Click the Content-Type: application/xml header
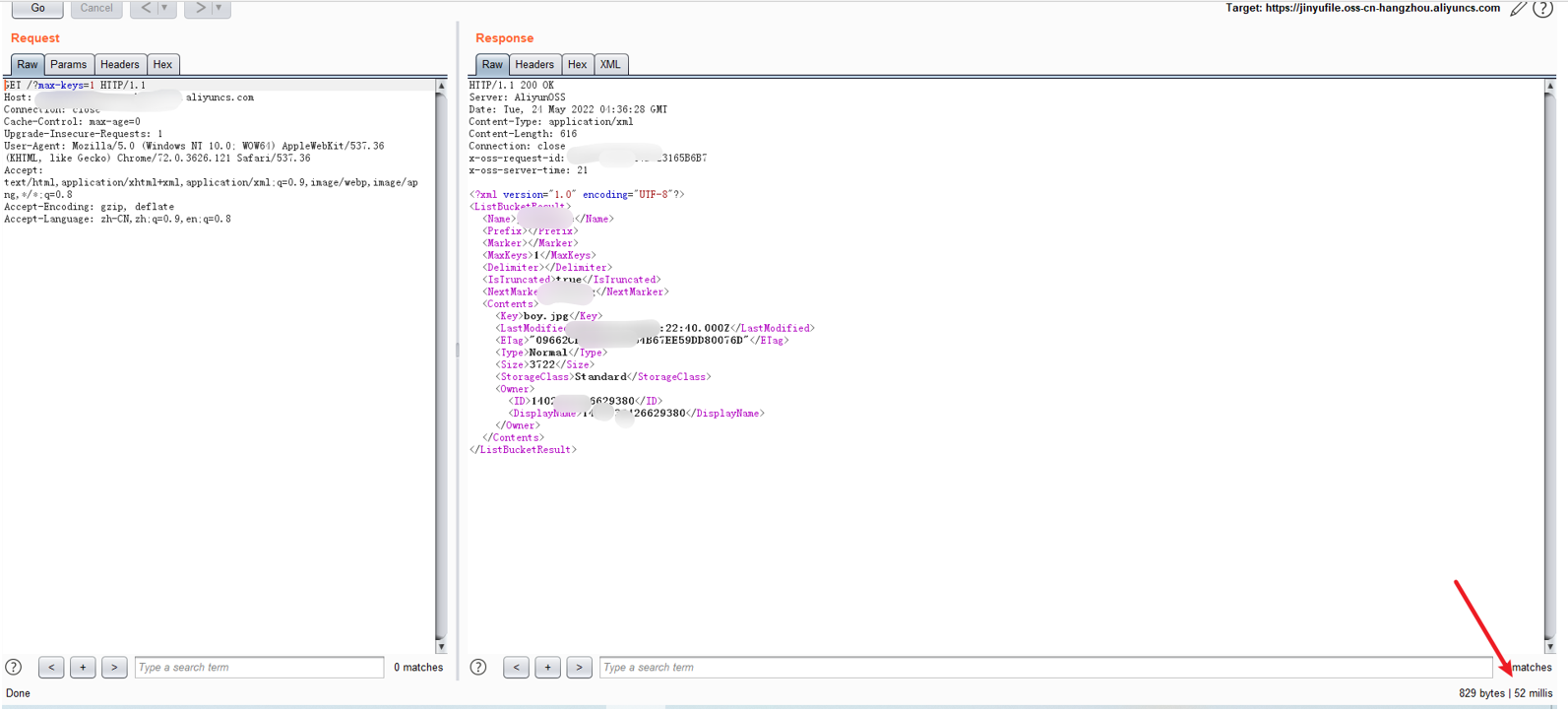 551,122
